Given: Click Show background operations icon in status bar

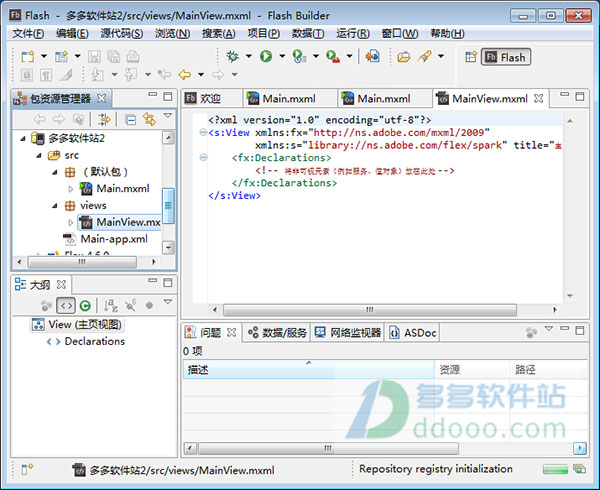Looking at the screenshot, I should pos(579,469).
